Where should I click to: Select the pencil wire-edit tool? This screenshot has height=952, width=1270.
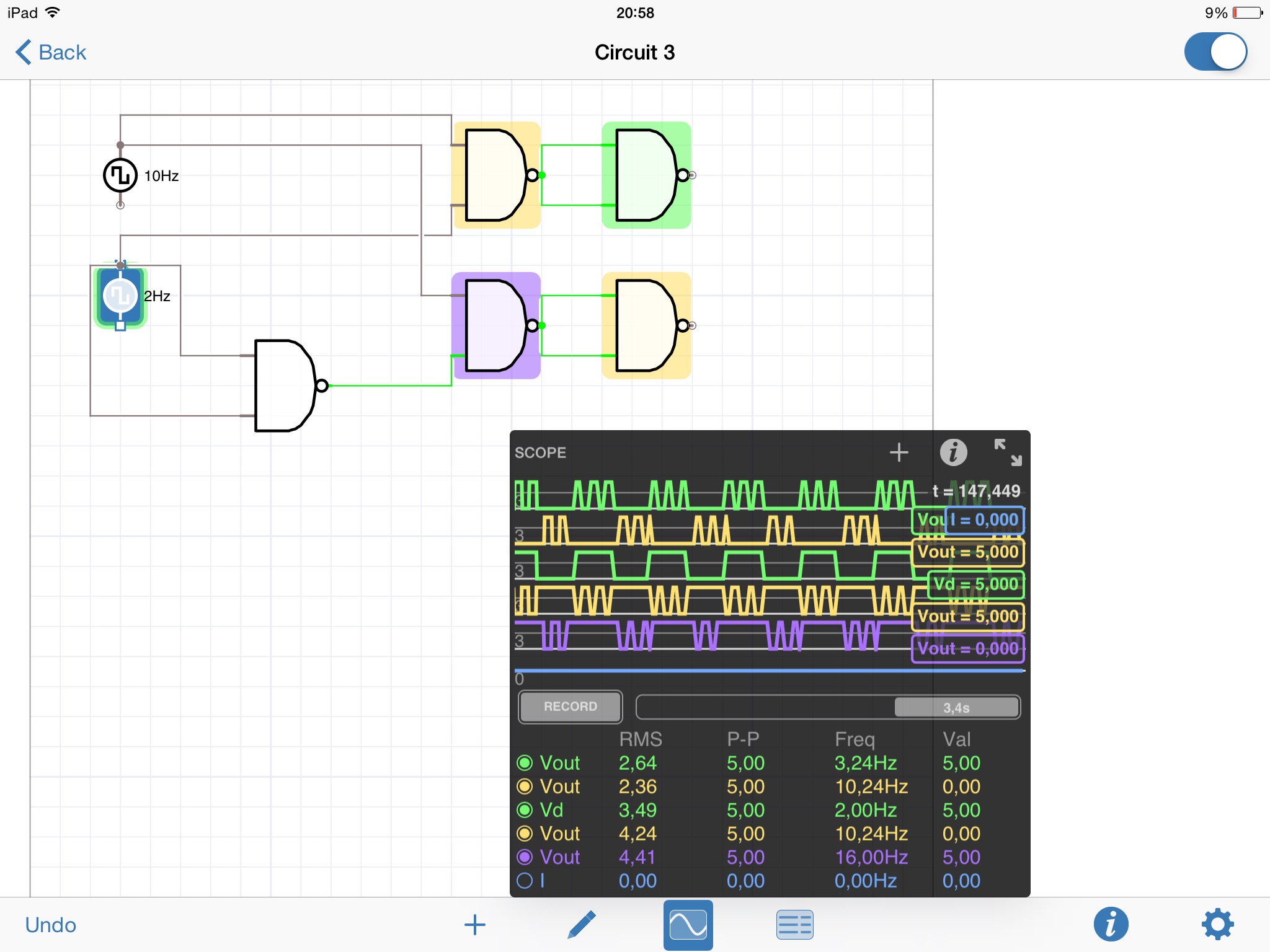(x=581, y=925)
